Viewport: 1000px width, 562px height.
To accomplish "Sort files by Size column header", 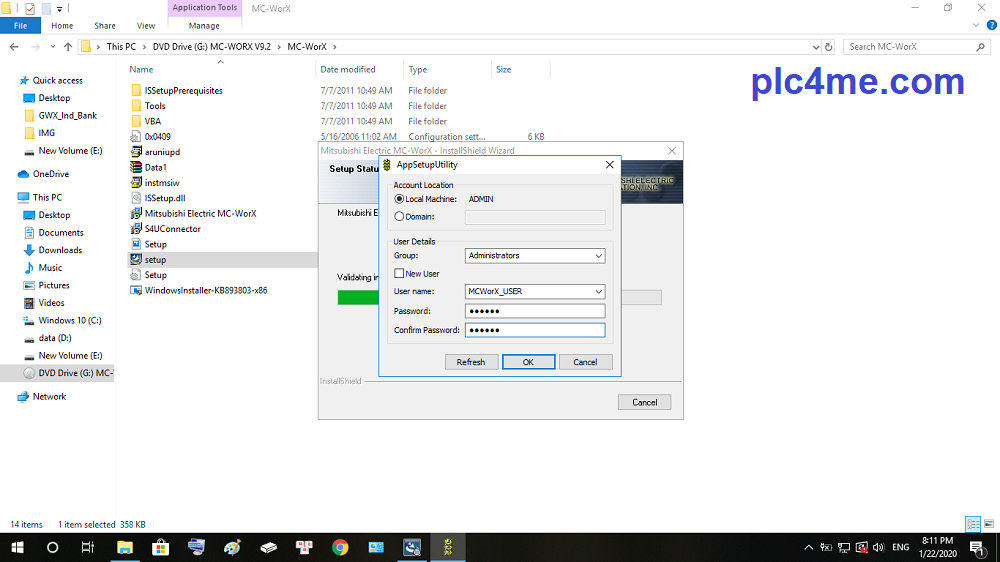I will pos(504,70).
